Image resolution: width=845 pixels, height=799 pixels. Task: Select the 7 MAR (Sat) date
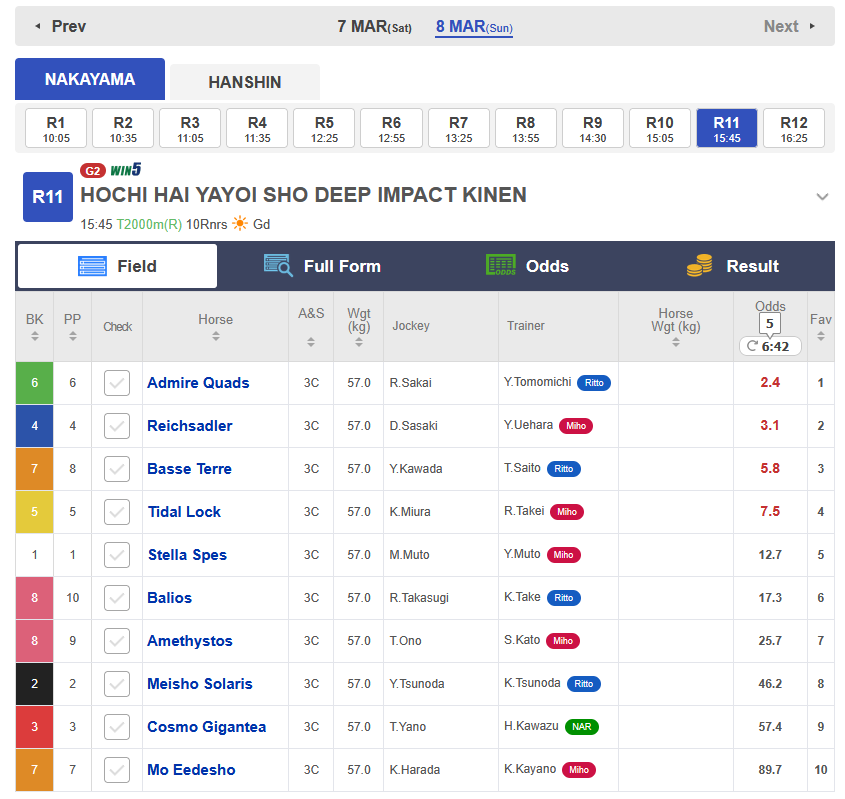(375, 26)
